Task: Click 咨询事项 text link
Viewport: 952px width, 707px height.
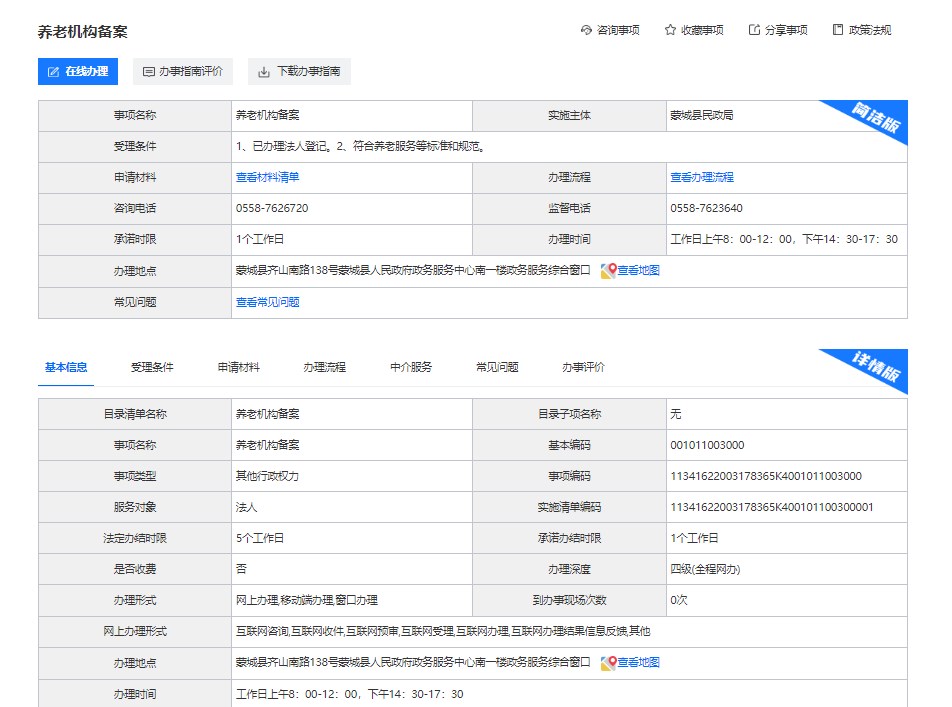Action: (618, 30)
